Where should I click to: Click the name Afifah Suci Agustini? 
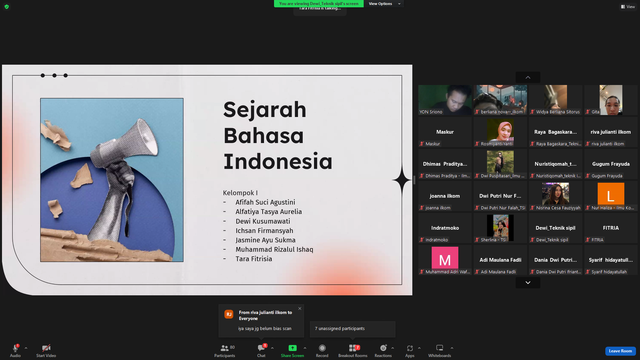point(265,202)
